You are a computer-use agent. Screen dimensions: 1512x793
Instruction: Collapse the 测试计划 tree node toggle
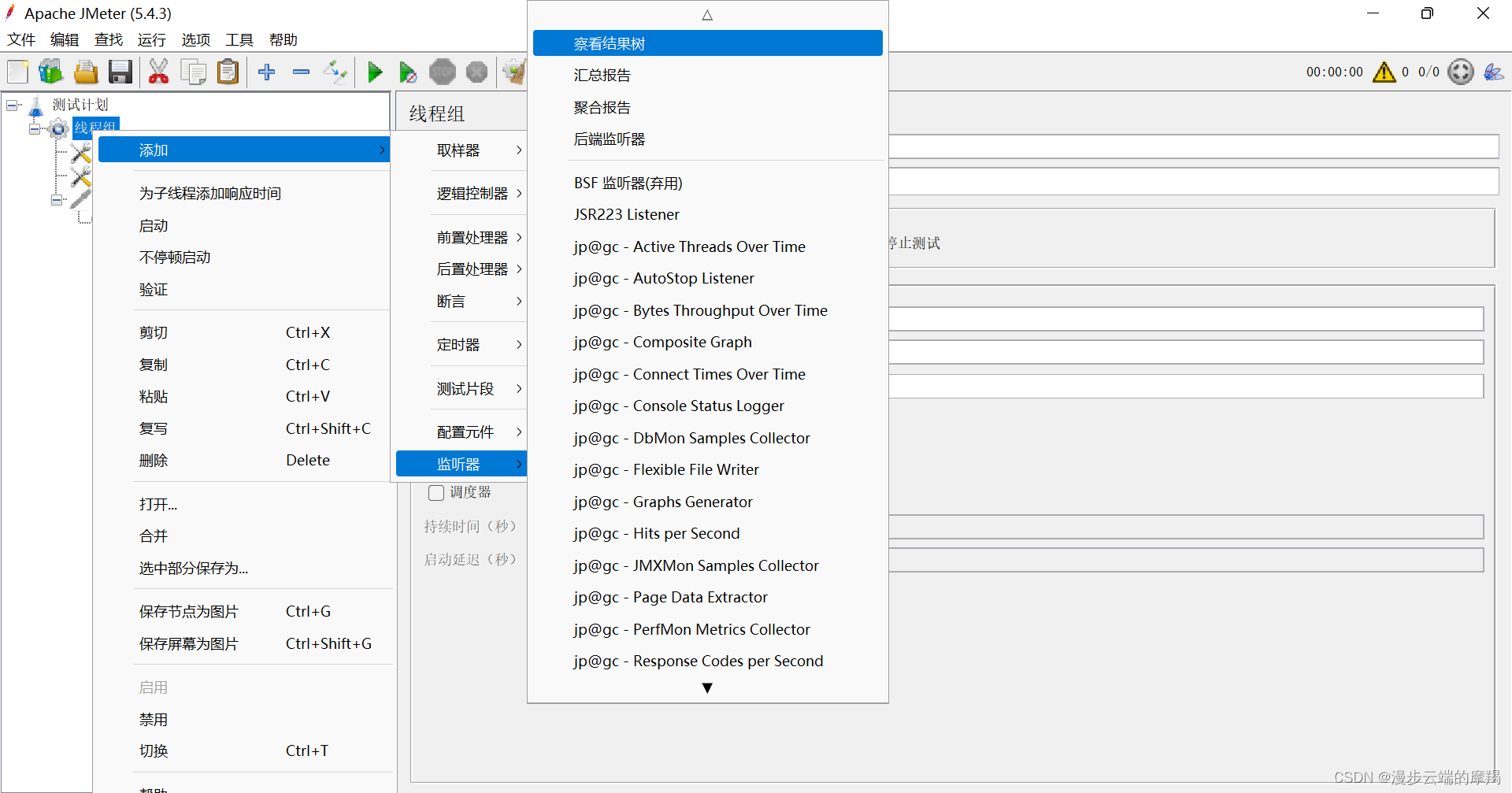point(13,105)
